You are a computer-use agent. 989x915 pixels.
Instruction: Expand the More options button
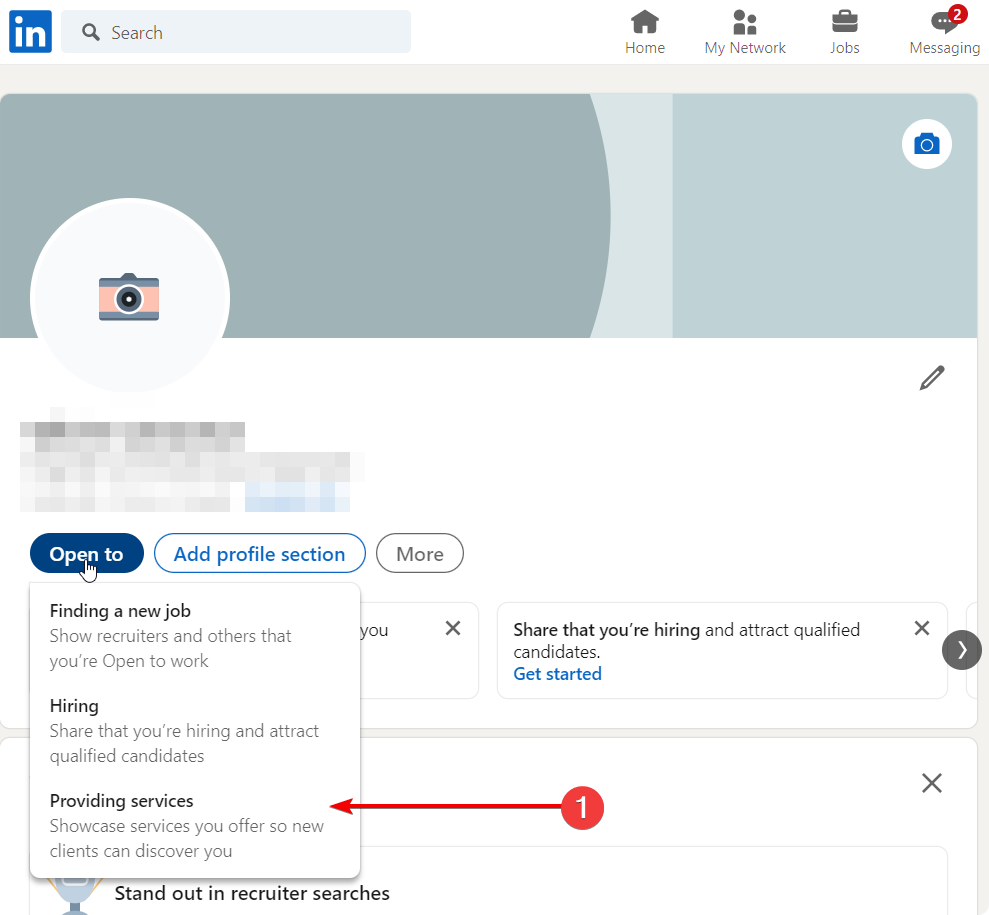pos(420,554)
